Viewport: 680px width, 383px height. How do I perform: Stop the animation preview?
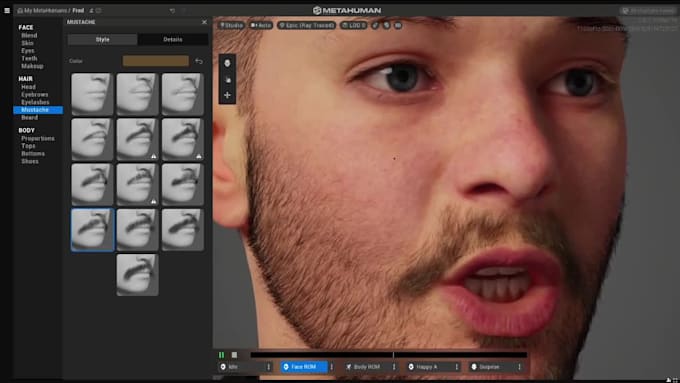point(234,355)
